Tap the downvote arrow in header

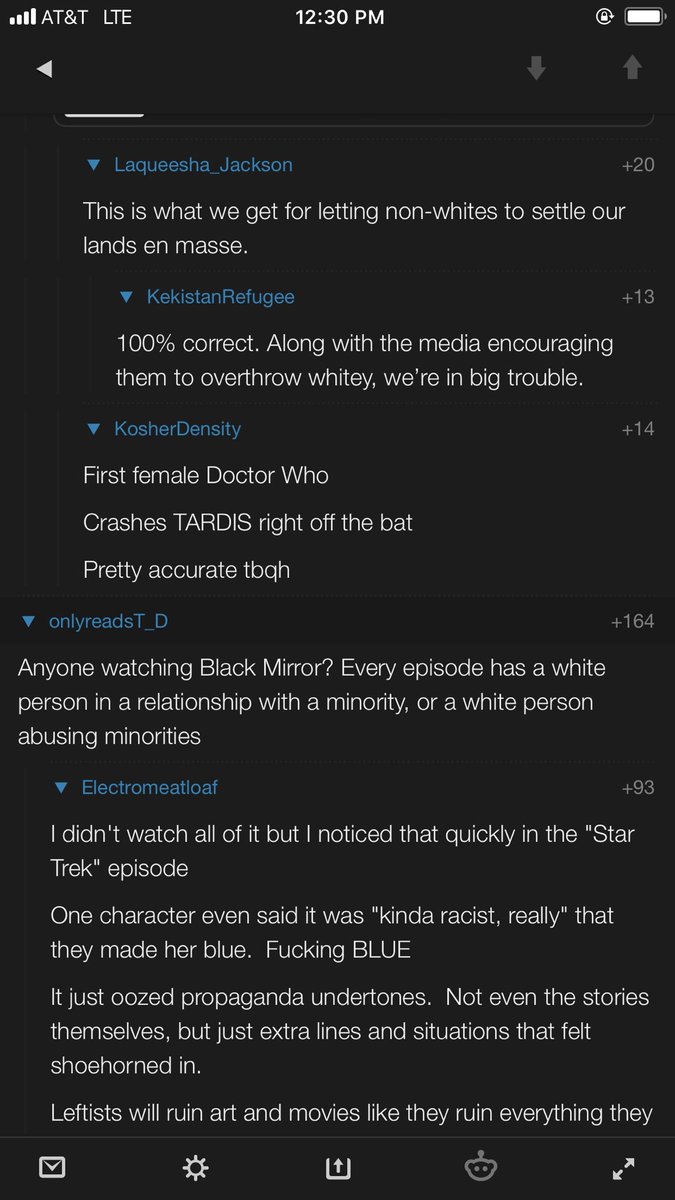click(x=537, y=68)
